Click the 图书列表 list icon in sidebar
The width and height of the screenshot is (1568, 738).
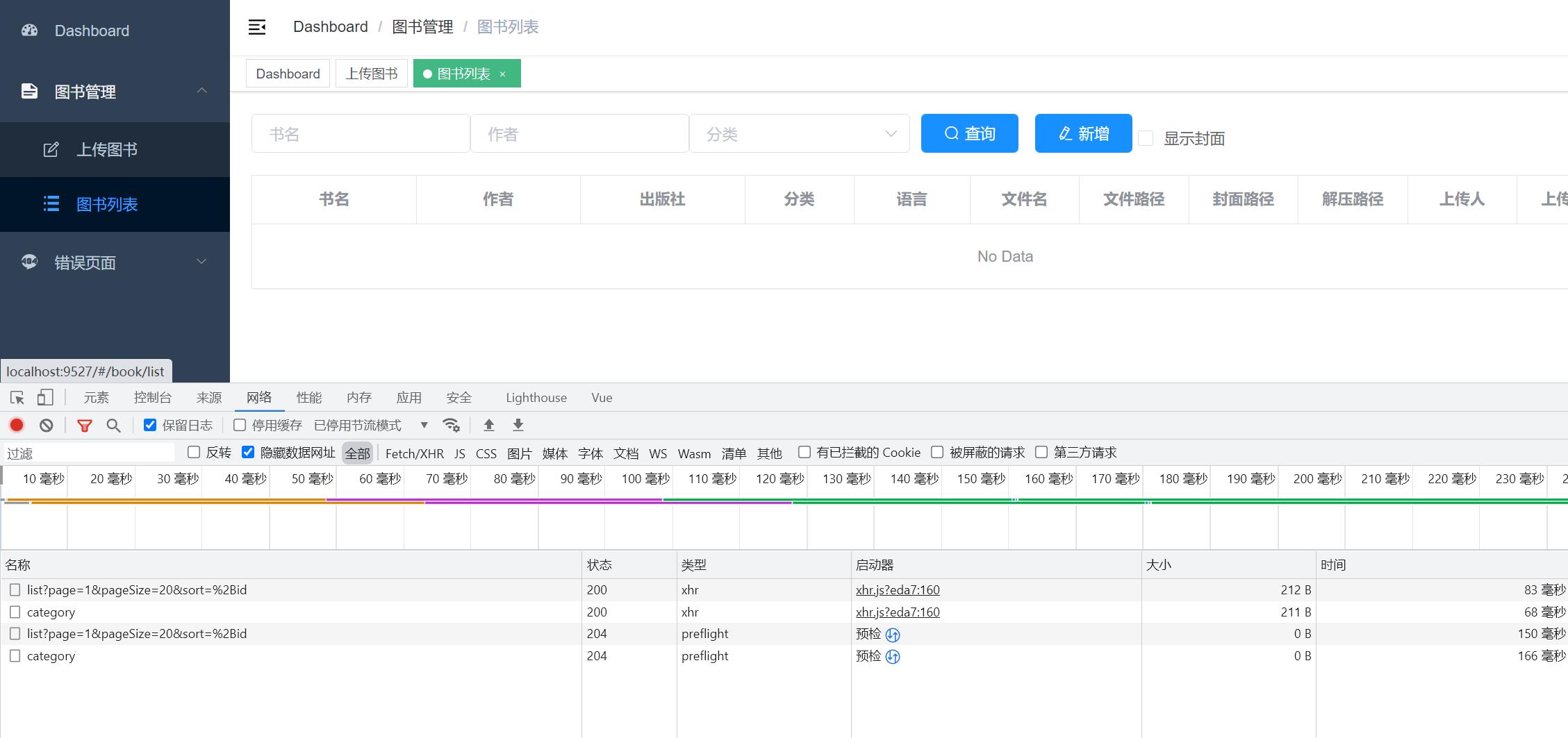(x=51, y=203)
